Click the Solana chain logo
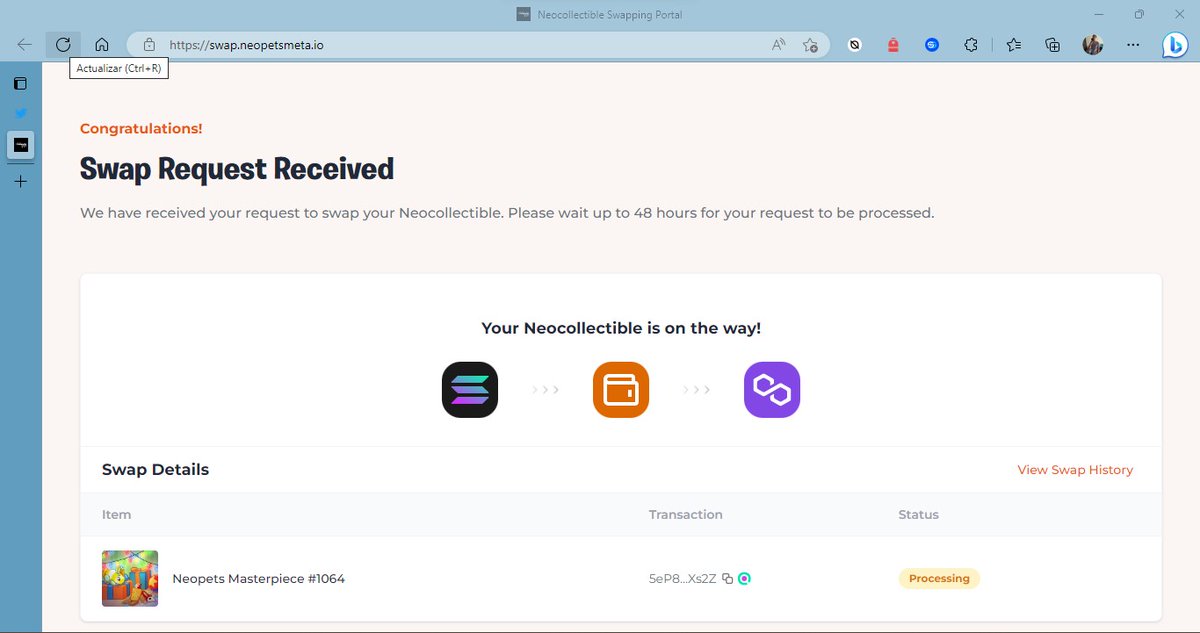 [x=470, y=390]
